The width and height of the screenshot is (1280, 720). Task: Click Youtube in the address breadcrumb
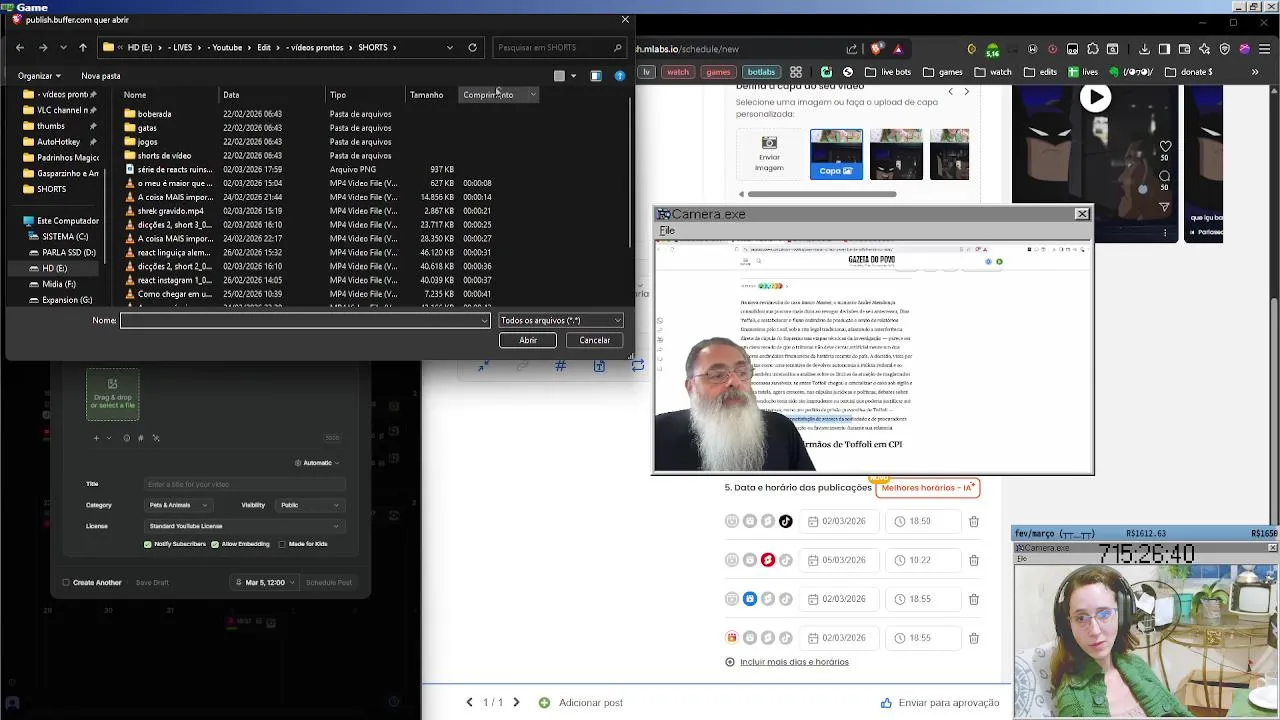coord(227,47)
